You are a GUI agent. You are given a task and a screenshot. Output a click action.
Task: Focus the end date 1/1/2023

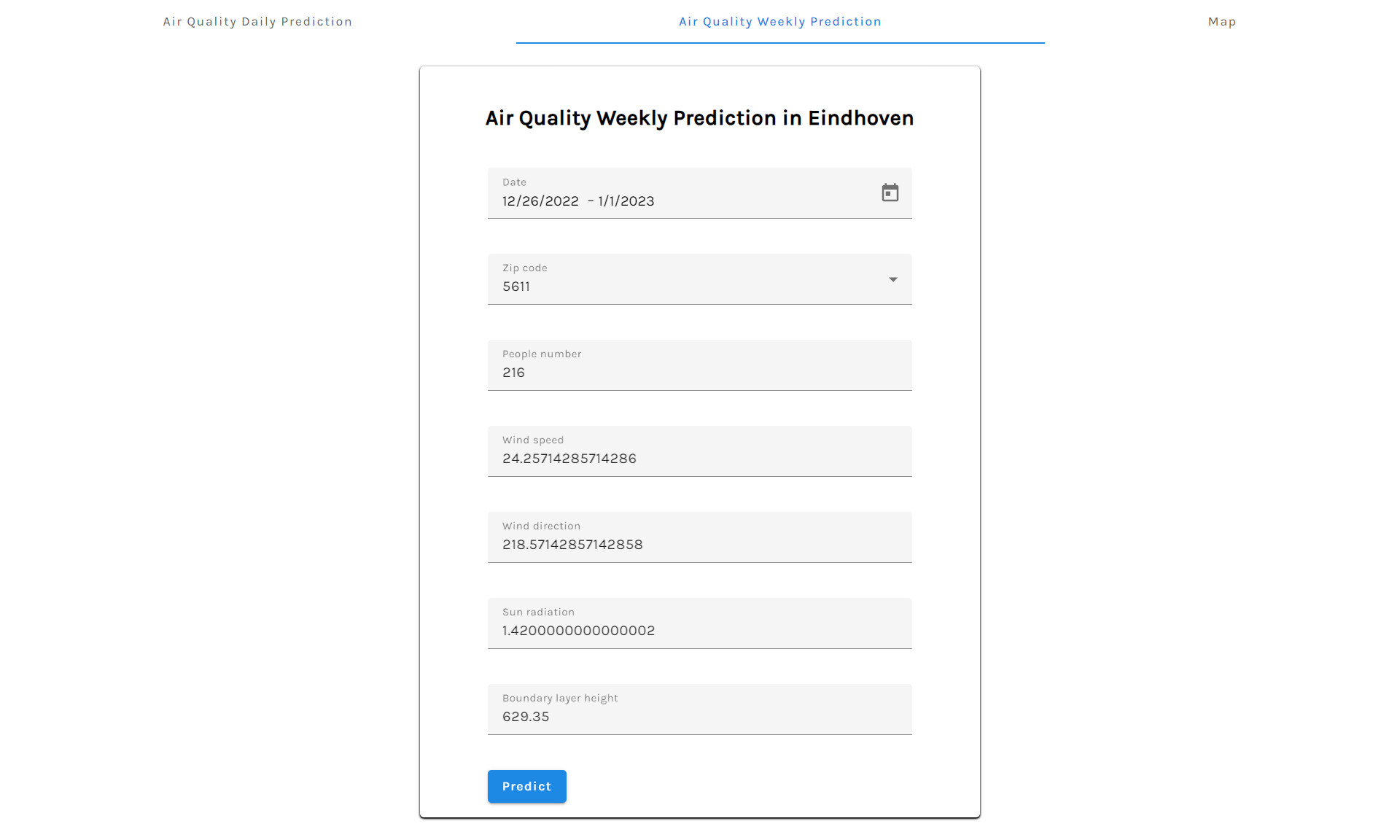[x=625, y=201]
